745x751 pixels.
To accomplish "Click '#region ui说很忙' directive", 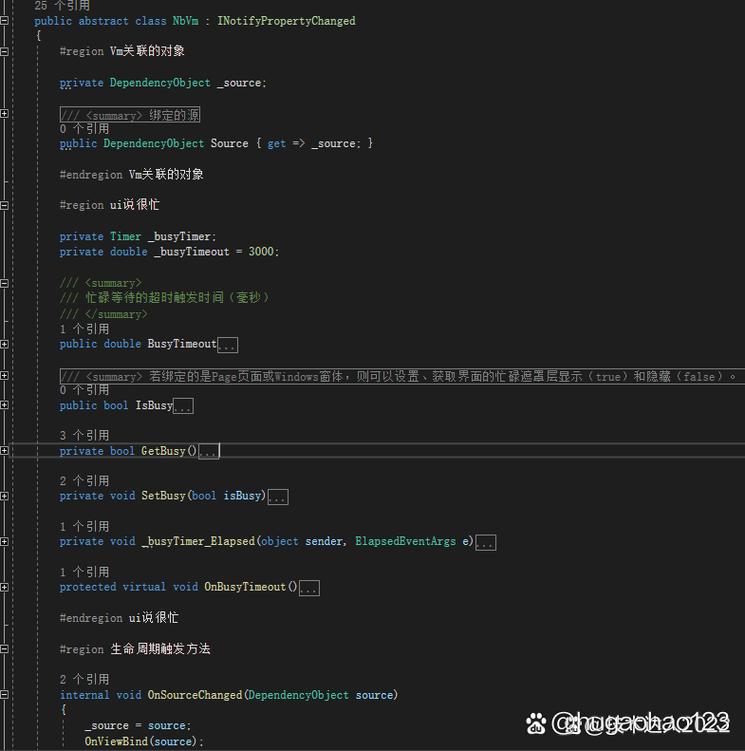I will [109, 205].
